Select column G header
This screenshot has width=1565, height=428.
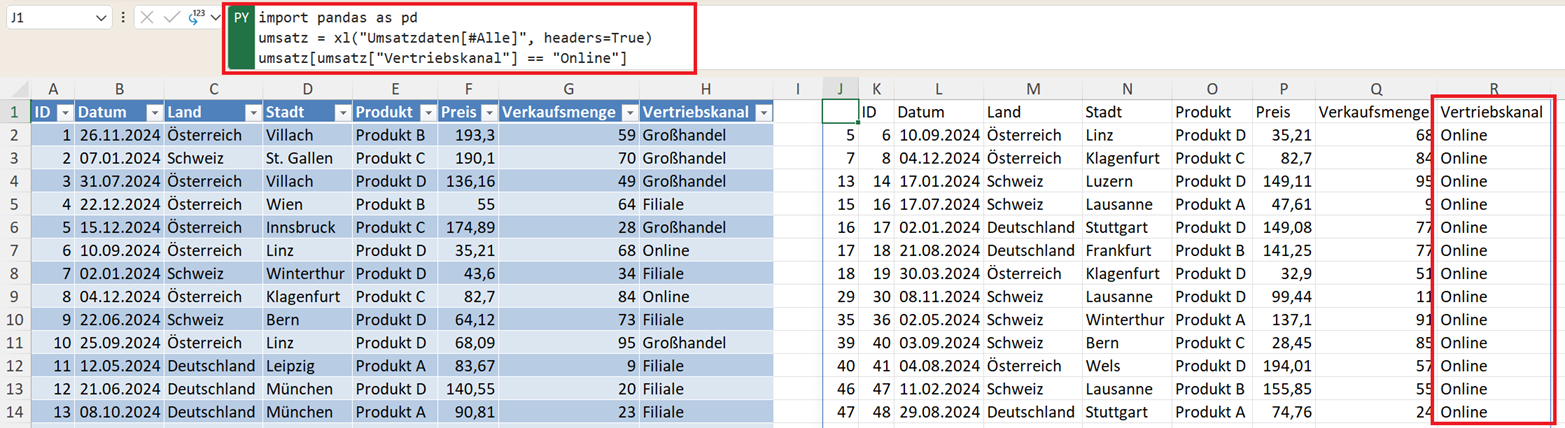click(568, 89)
